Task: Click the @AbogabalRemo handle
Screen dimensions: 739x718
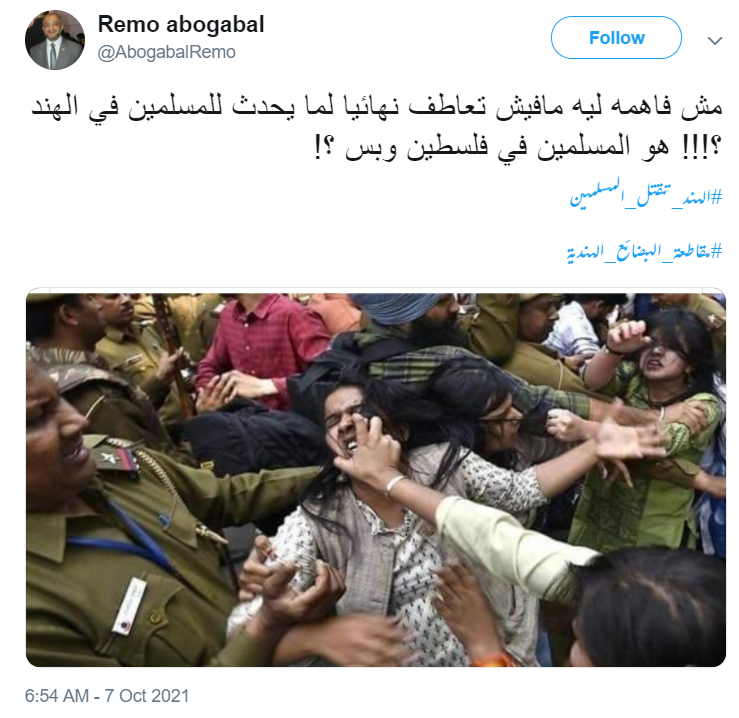Action: (x=166, y=52)
